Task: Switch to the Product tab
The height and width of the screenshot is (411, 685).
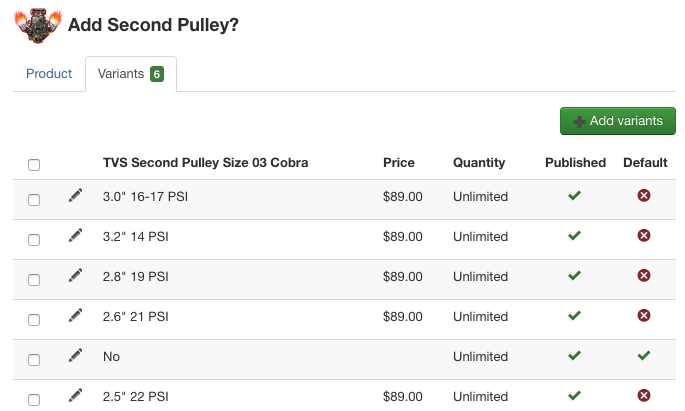Action: [49, 74]
